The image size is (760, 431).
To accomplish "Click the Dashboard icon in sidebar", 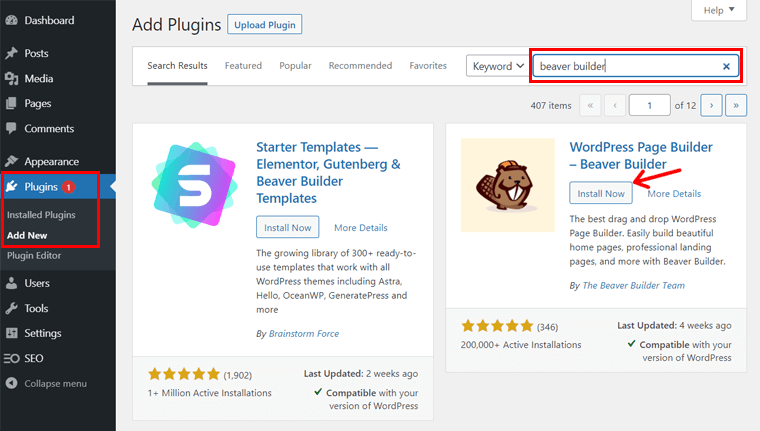I will coord(11,20).
